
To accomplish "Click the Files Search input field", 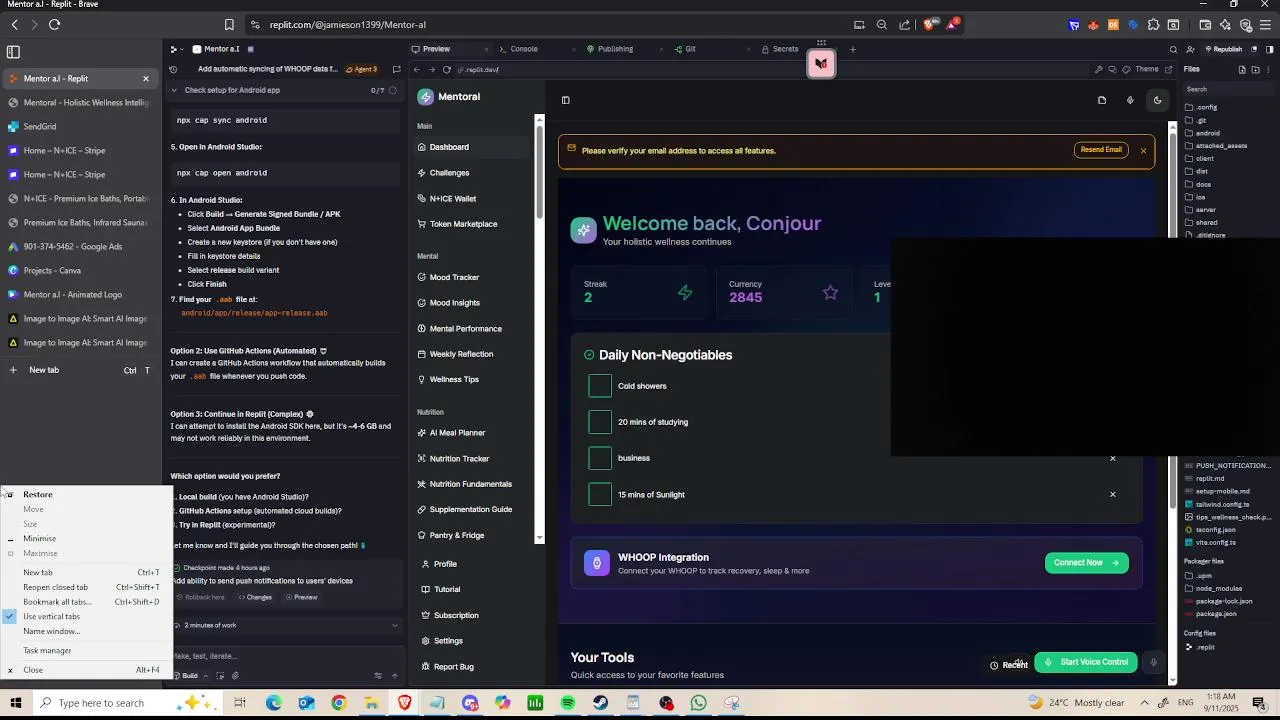I will pos(1229,89).
